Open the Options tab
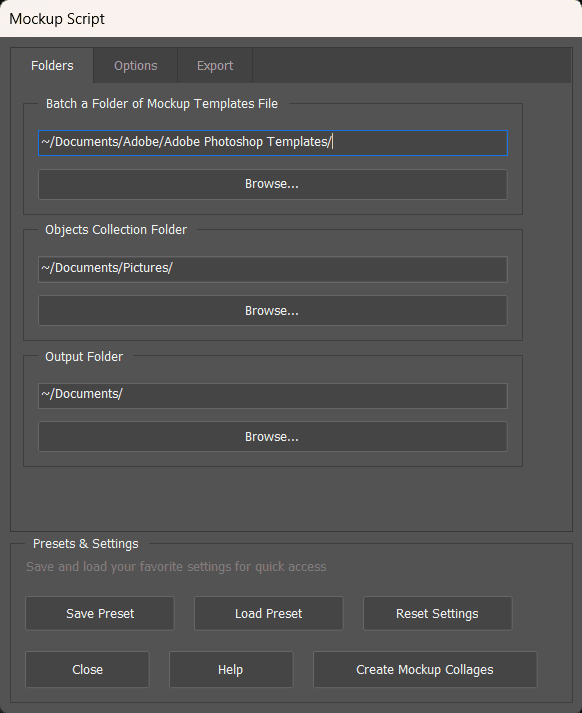 135,65
